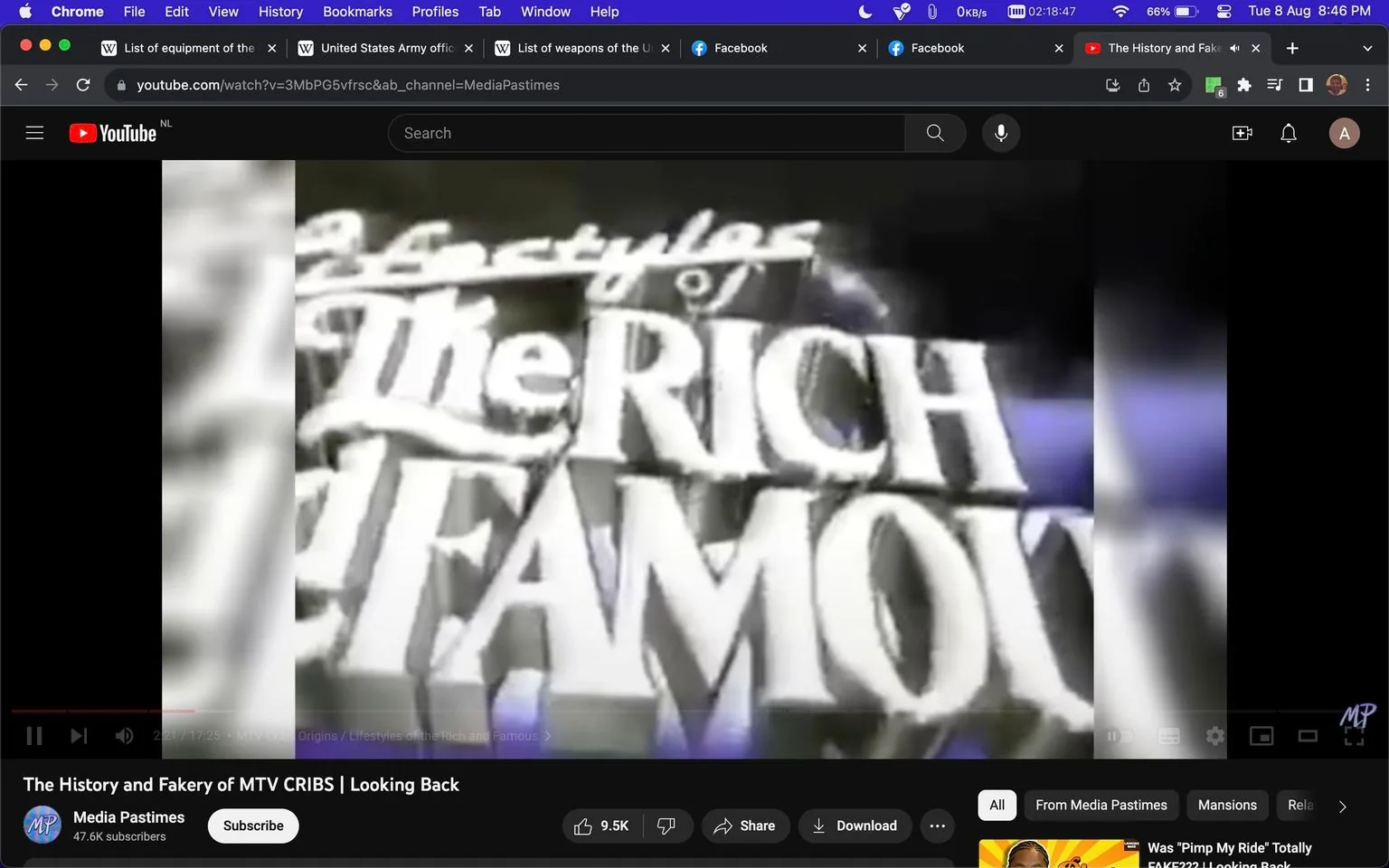Bookmark this page with the star icon
The height and width of the screenshot is (868, 1389).
(1175, 85)
